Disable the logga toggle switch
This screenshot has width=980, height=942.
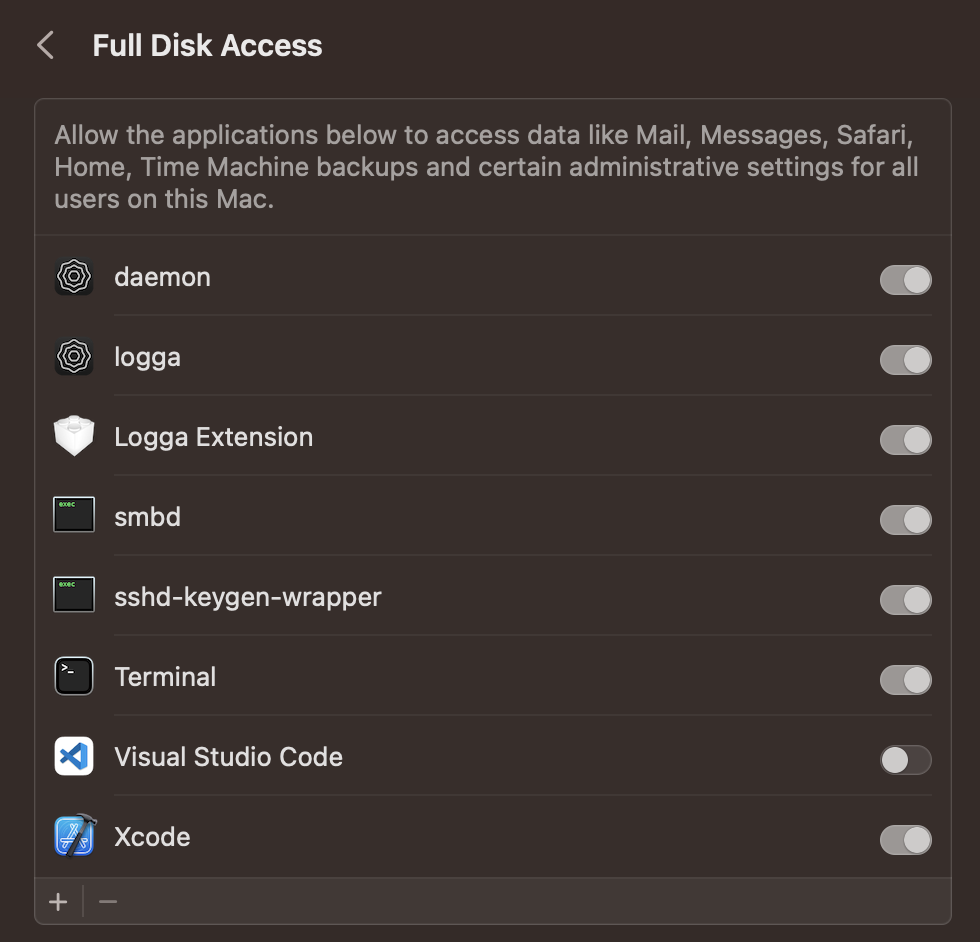tap(905, 360)
